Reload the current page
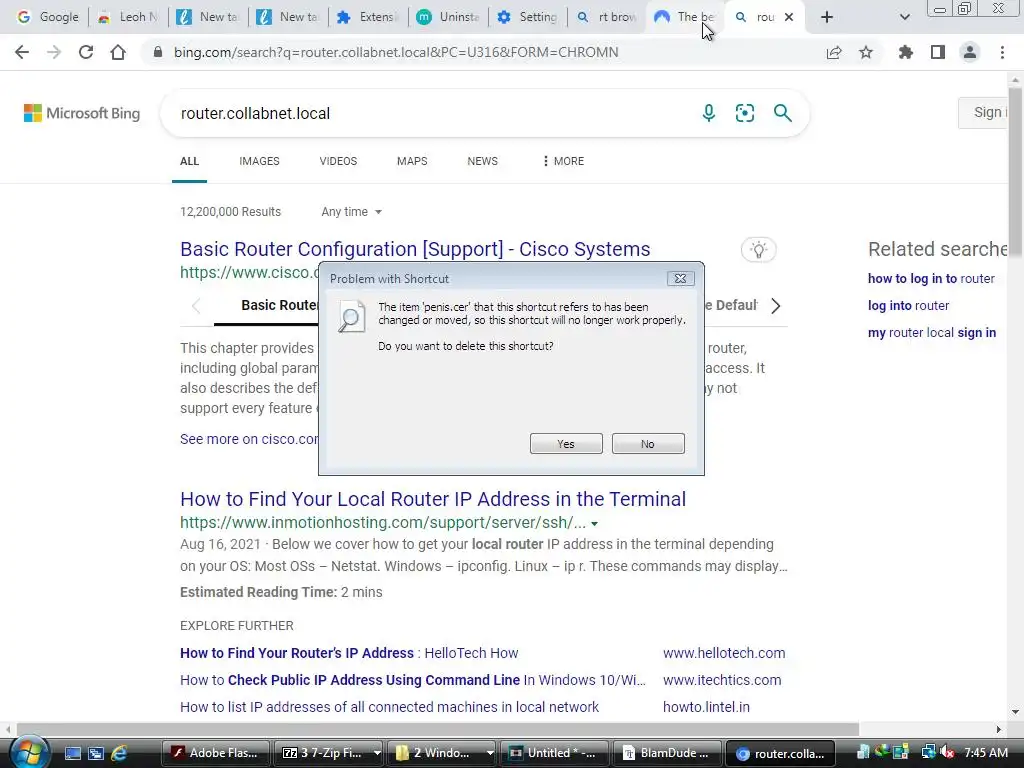The width and height of the screenshot is (1024, 768). tap(86, 52)
